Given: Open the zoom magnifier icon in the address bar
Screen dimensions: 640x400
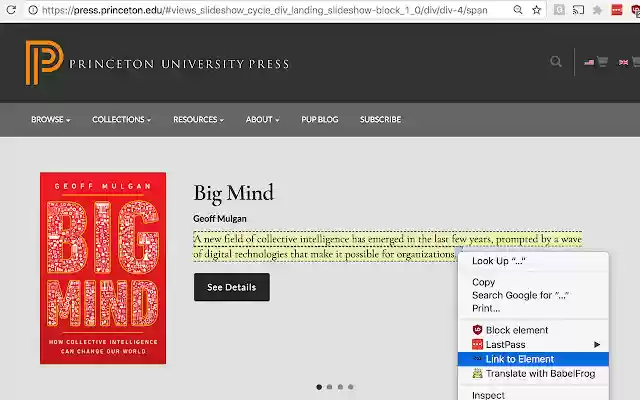Looking at the screenshot, I should point(518,10).
